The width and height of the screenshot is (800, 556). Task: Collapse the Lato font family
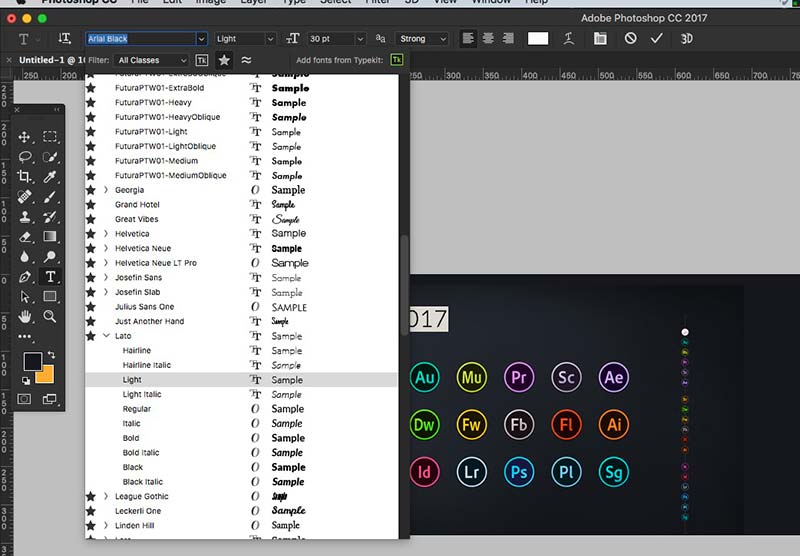106,336
